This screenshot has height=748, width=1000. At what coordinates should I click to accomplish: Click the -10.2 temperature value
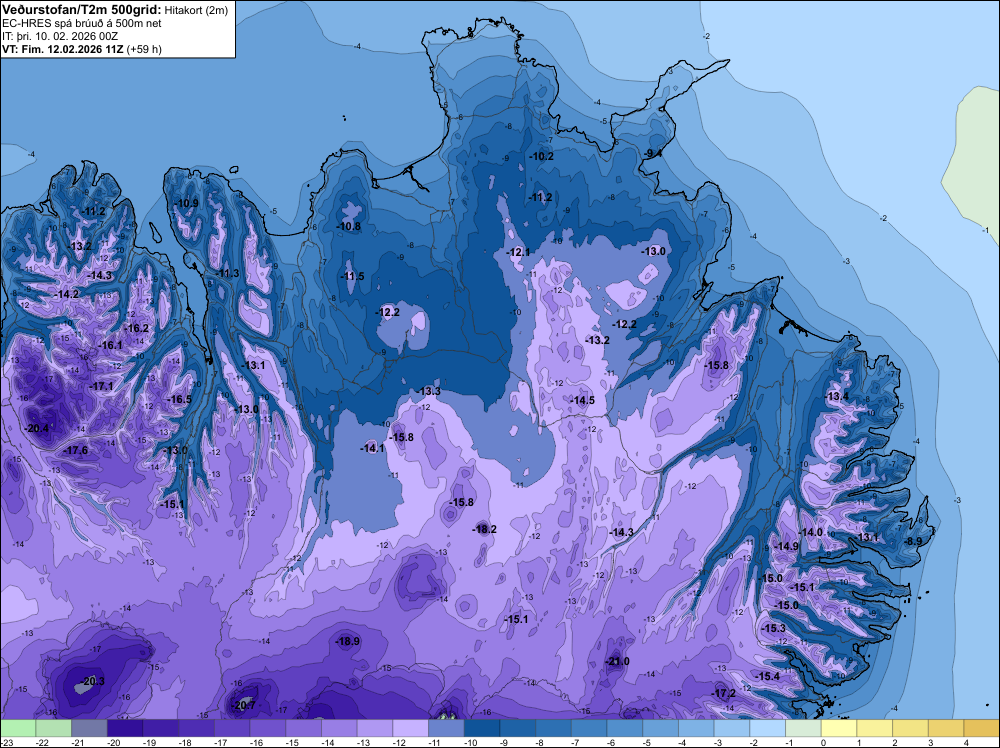click(541, 157)
